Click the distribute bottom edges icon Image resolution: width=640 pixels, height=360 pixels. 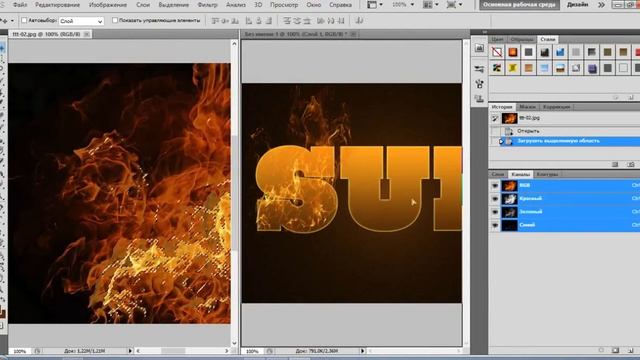pos(307,21)
